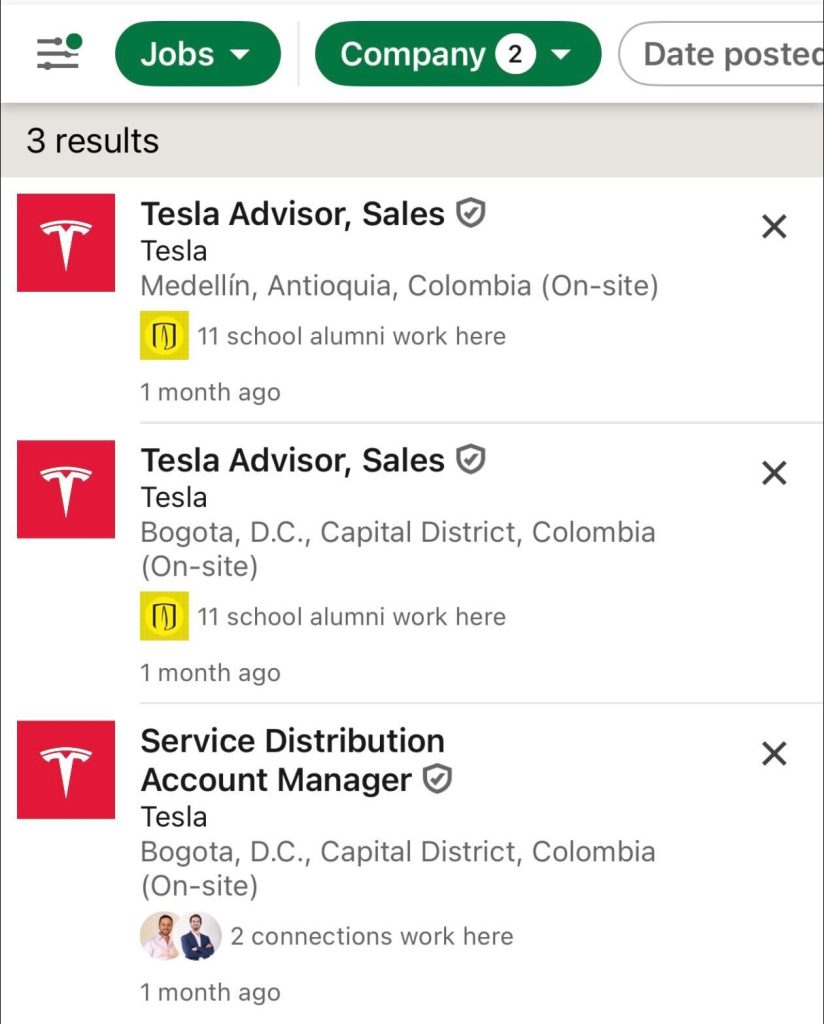Click Tesla logo on Medellín Sales listing

tap(66, 243)
